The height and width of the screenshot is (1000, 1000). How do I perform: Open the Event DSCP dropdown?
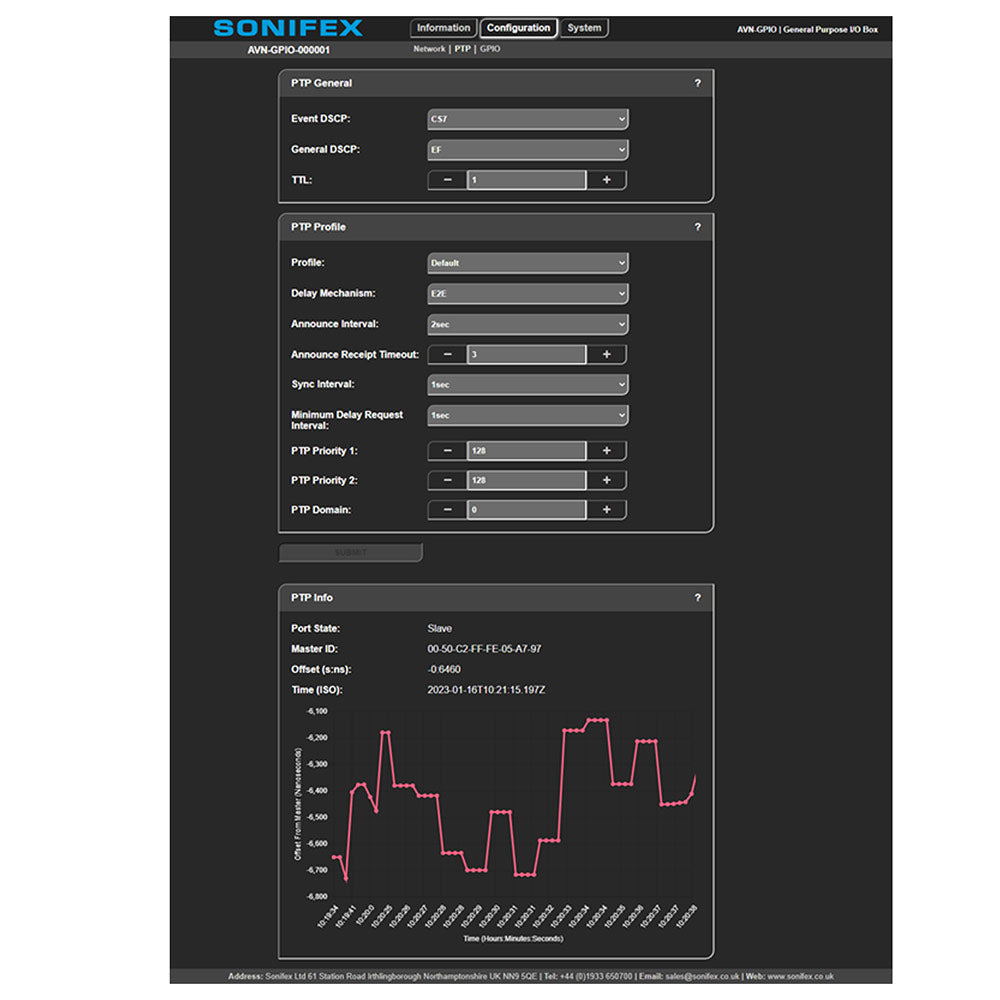(527, 119)
